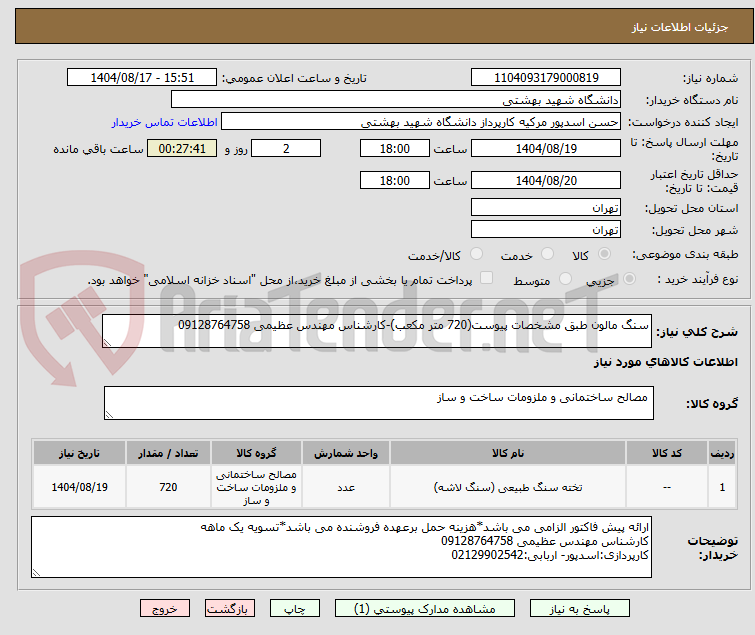Click the واحد شمارش column header
Image resolution: width=755 pixels, height=635 pixels.
[346, 453]
